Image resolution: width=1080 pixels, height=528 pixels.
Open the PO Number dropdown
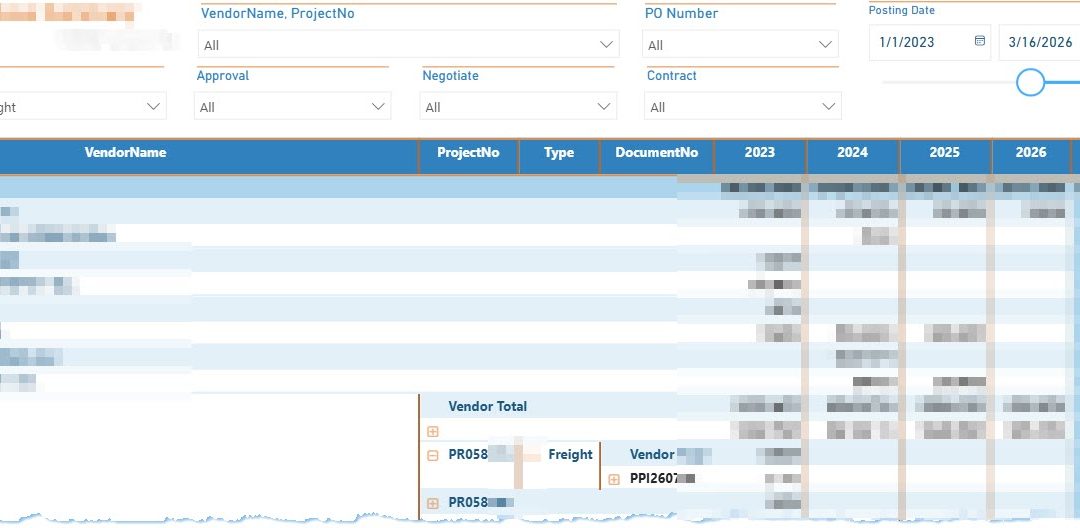pyautogui.click(x=740, y=44)
